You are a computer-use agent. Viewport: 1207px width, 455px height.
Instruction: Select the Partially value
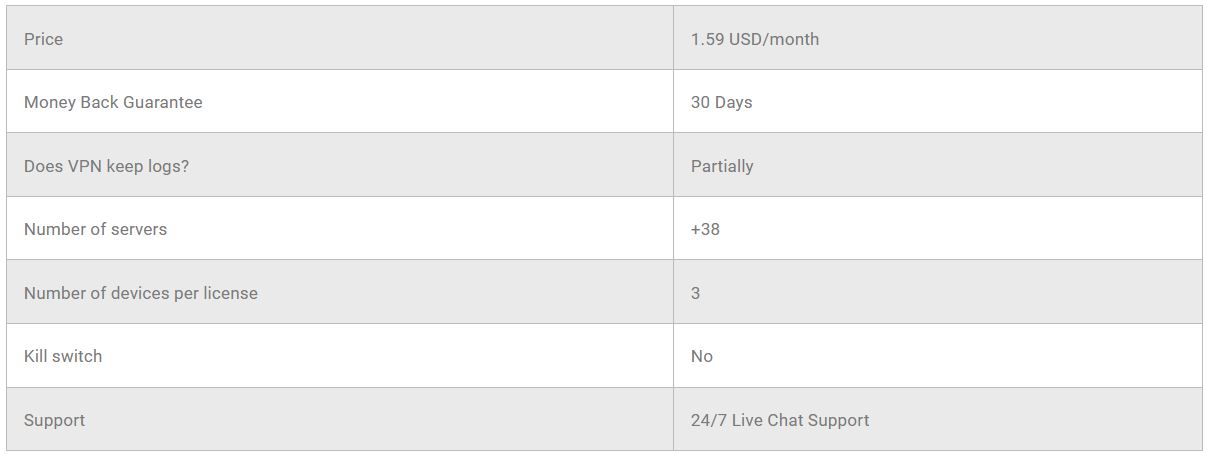(x=722, y=166)
